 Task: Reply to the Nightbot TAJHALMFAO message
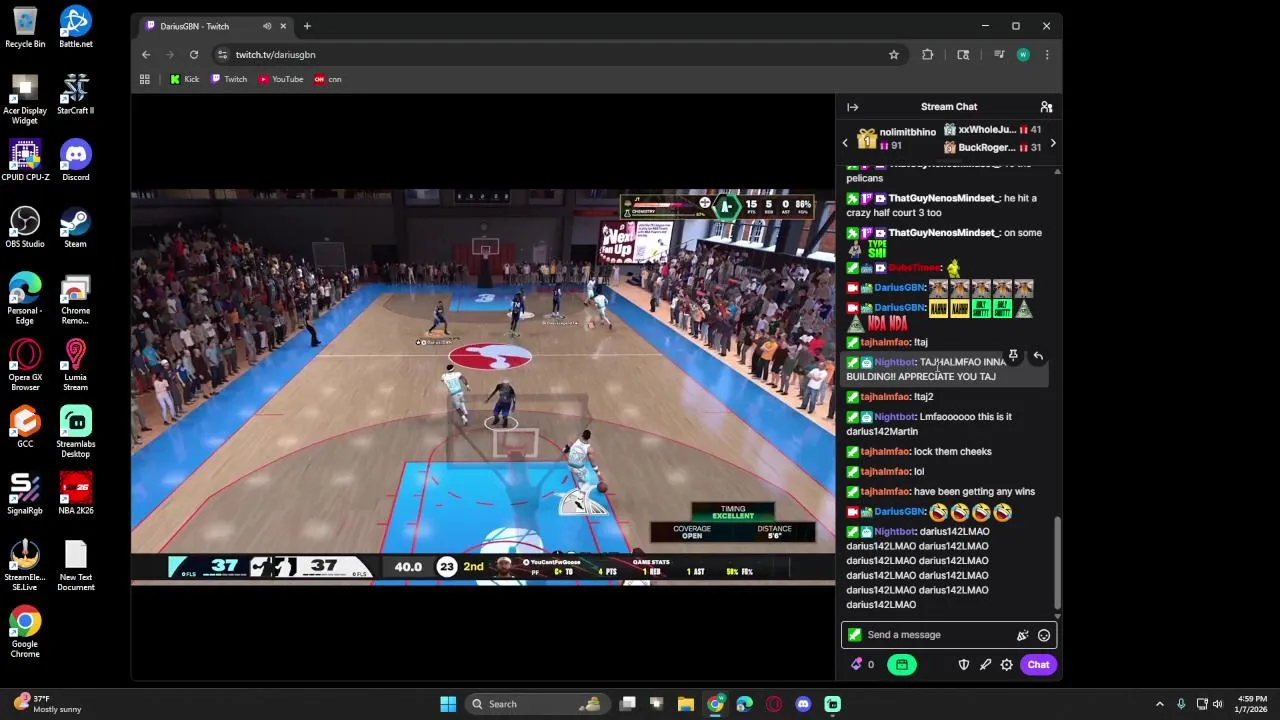click(1038, 356)
